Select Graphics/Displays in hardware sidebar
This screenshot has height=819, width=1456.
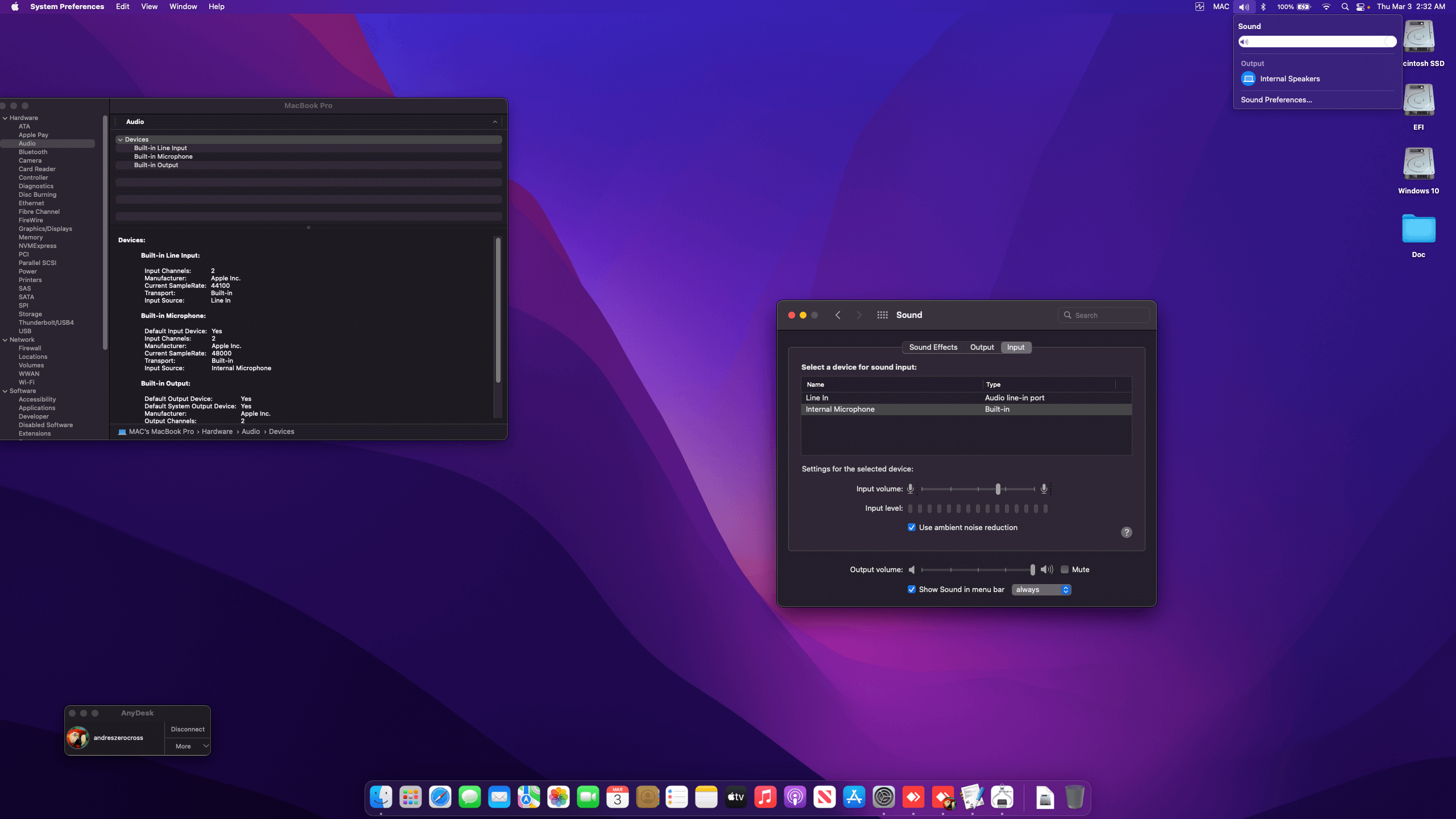coord(45,229)
